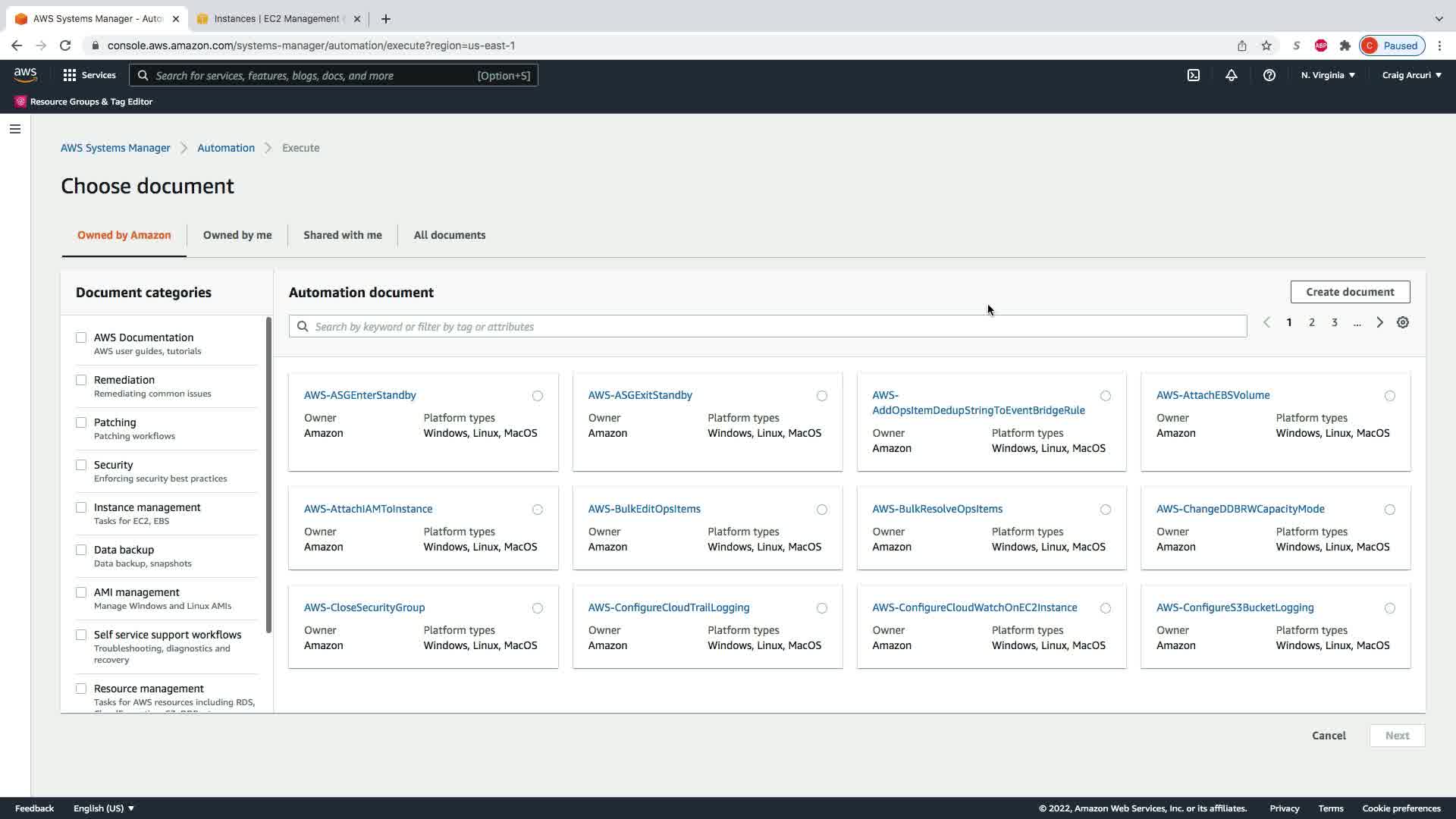The width and height of the screenshot is (1456, 819).
Task: Enable the Security category checkbox
Action: point(81,465)
